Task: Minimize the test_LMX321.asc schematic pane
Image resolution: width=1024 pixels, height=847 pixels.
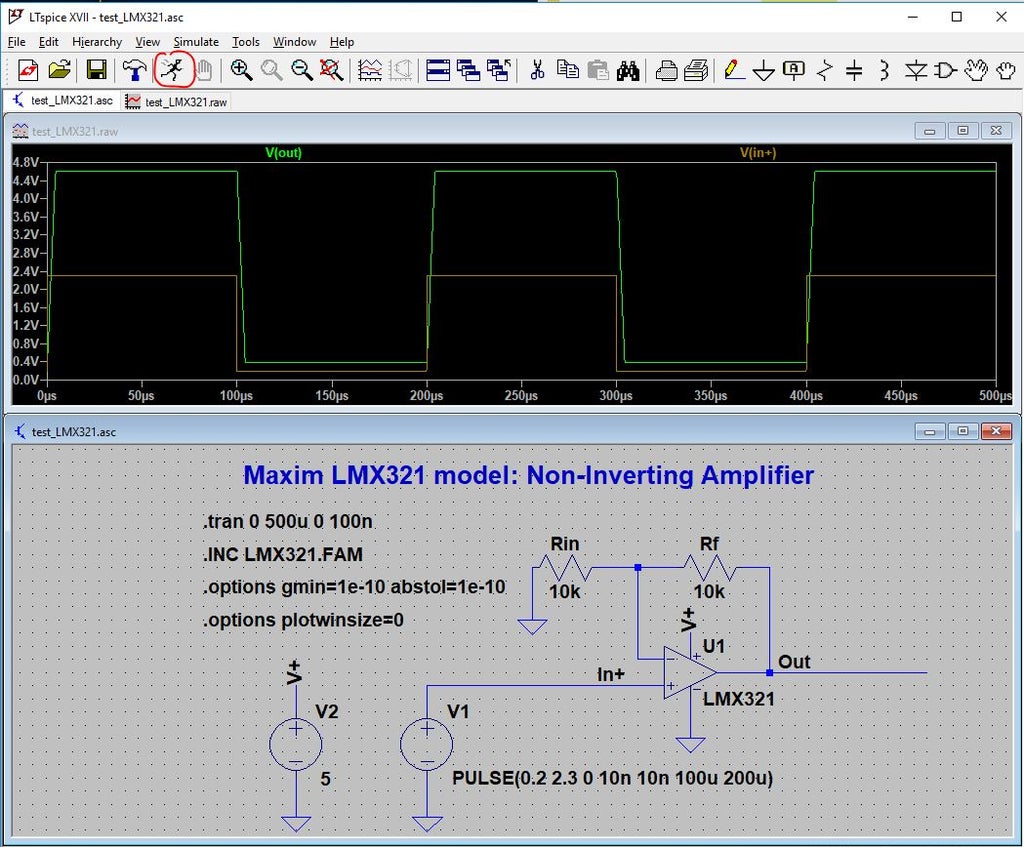Action: pyautogui.click(x=930, y=431)
